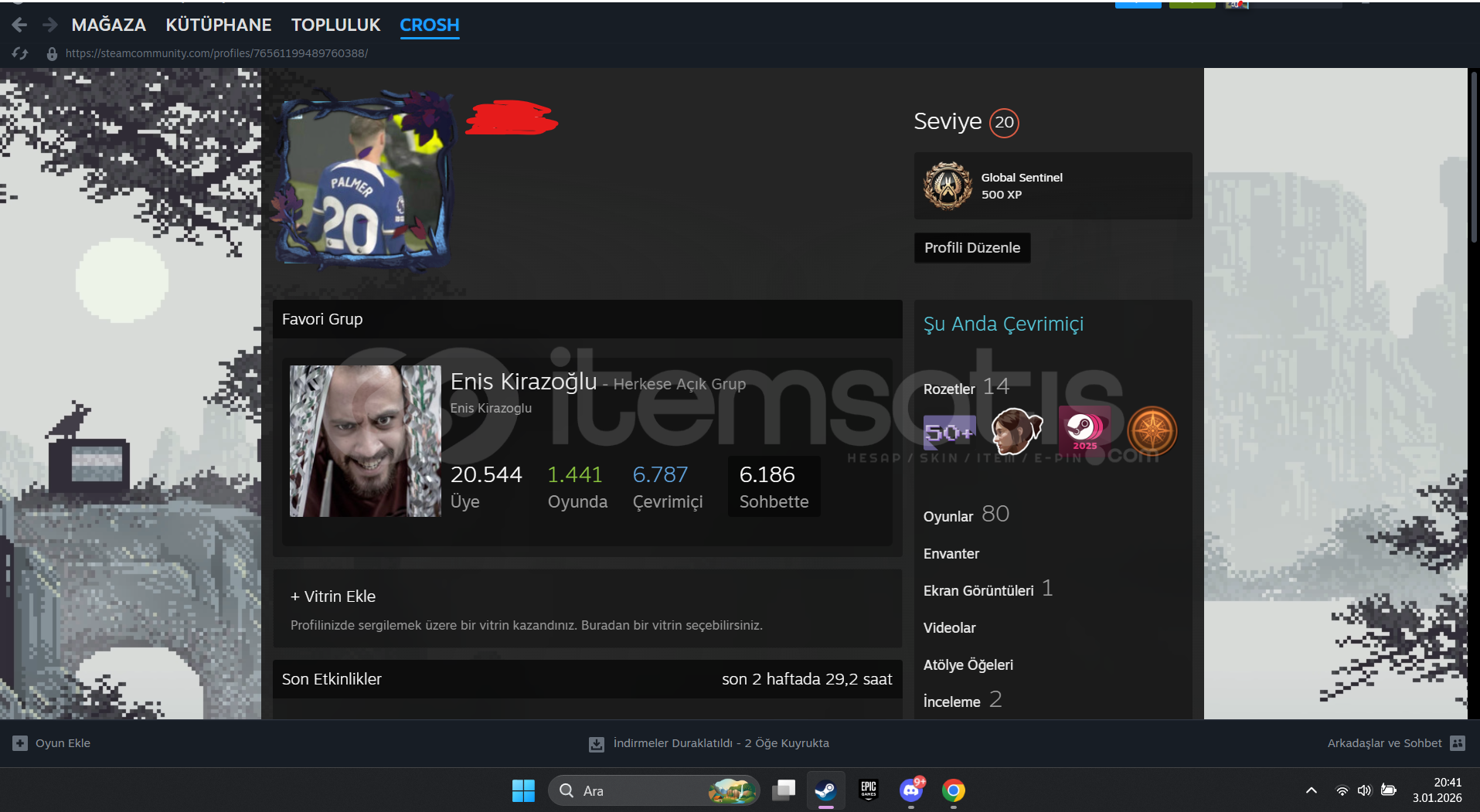The width and height of the screenshot is (1480, 812).
Task: Open the character portrait badge
Action: point(1017,431)
